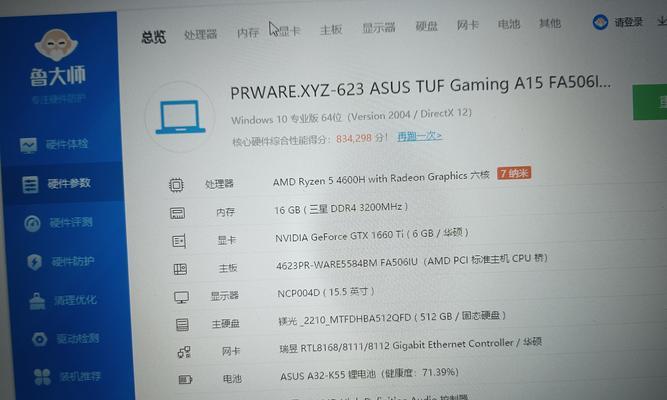Switch to the 总览 overview tab

(x=154, y=37)
